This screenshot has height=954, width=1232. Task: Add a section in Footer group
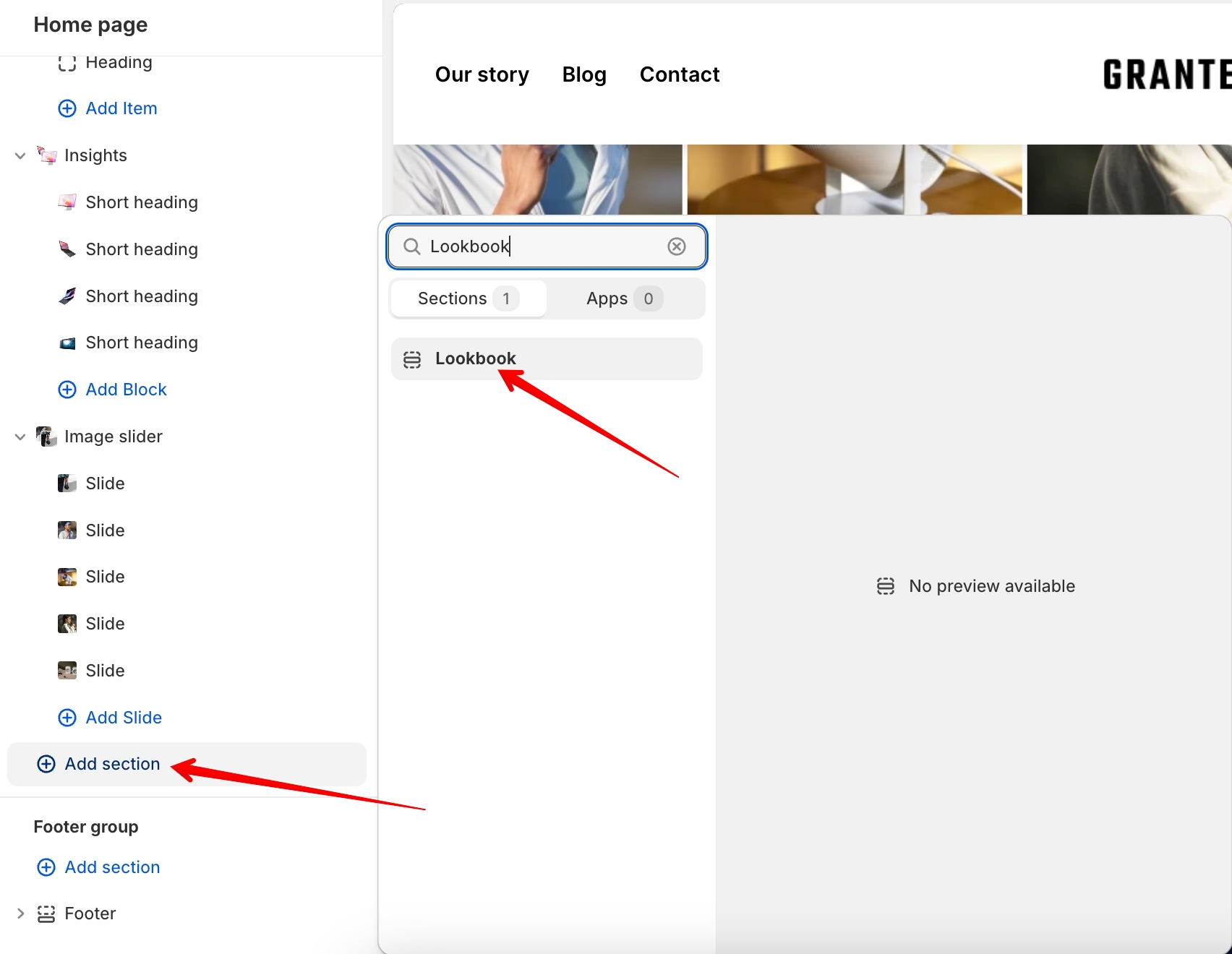[x=112, y=867]
